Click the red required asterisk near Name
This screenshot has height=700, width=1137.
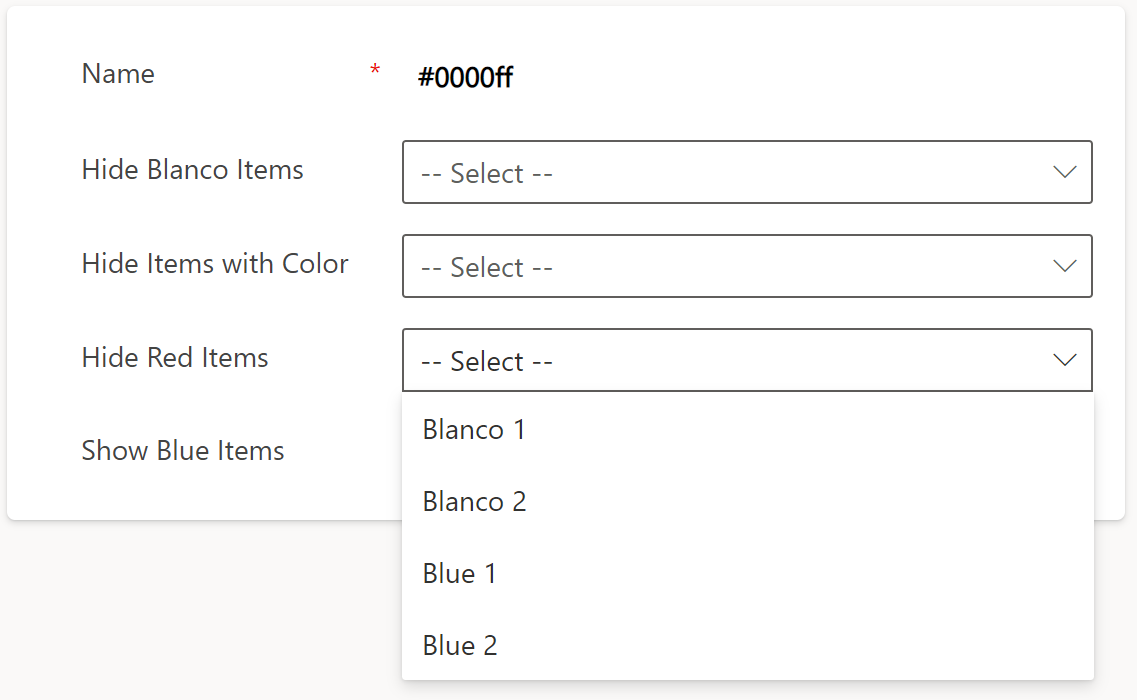[374, 70]
